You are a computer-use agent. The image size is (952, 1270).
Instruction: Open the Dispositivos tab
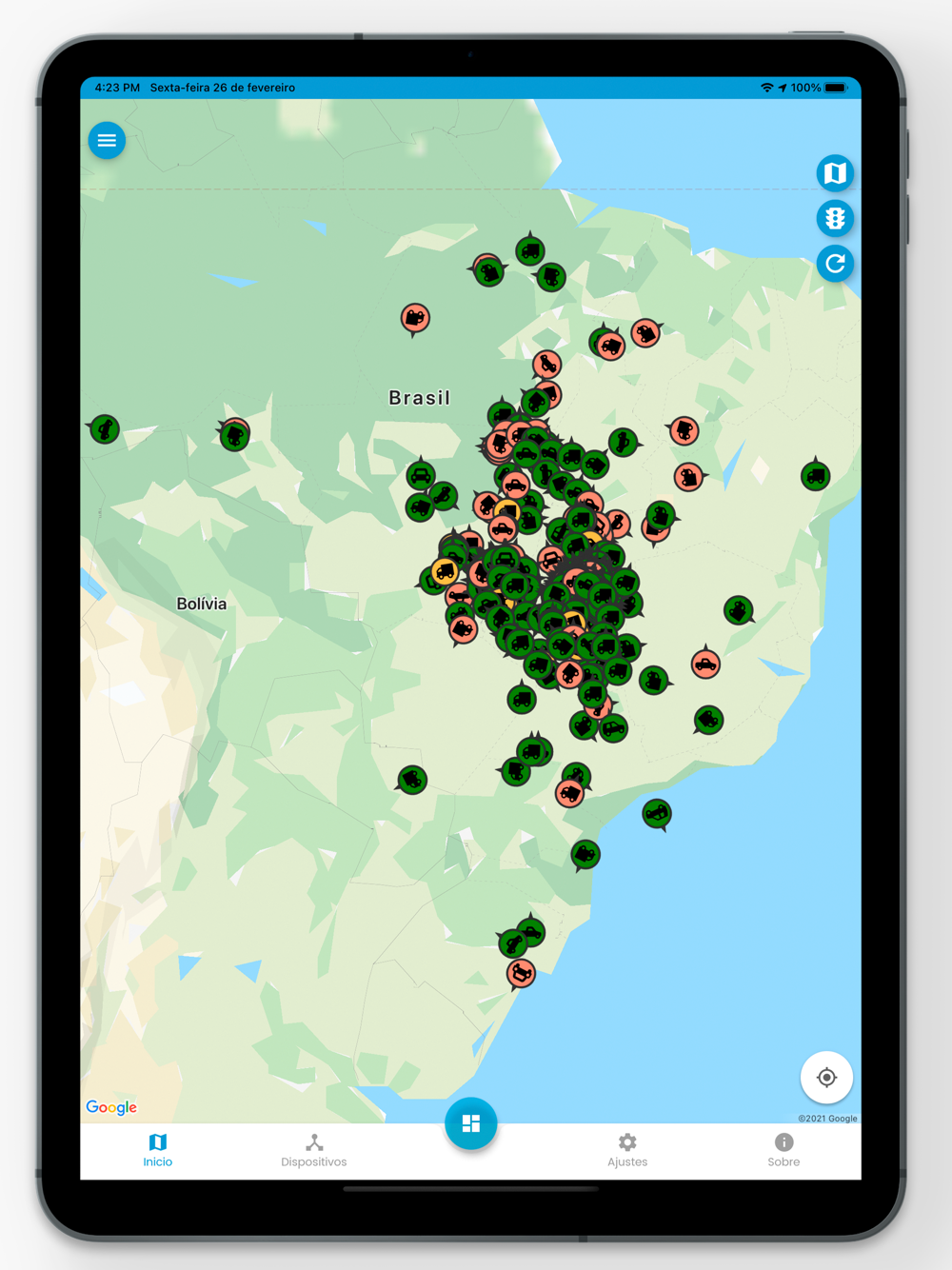pyautogui.click(x=314, y=1150)
